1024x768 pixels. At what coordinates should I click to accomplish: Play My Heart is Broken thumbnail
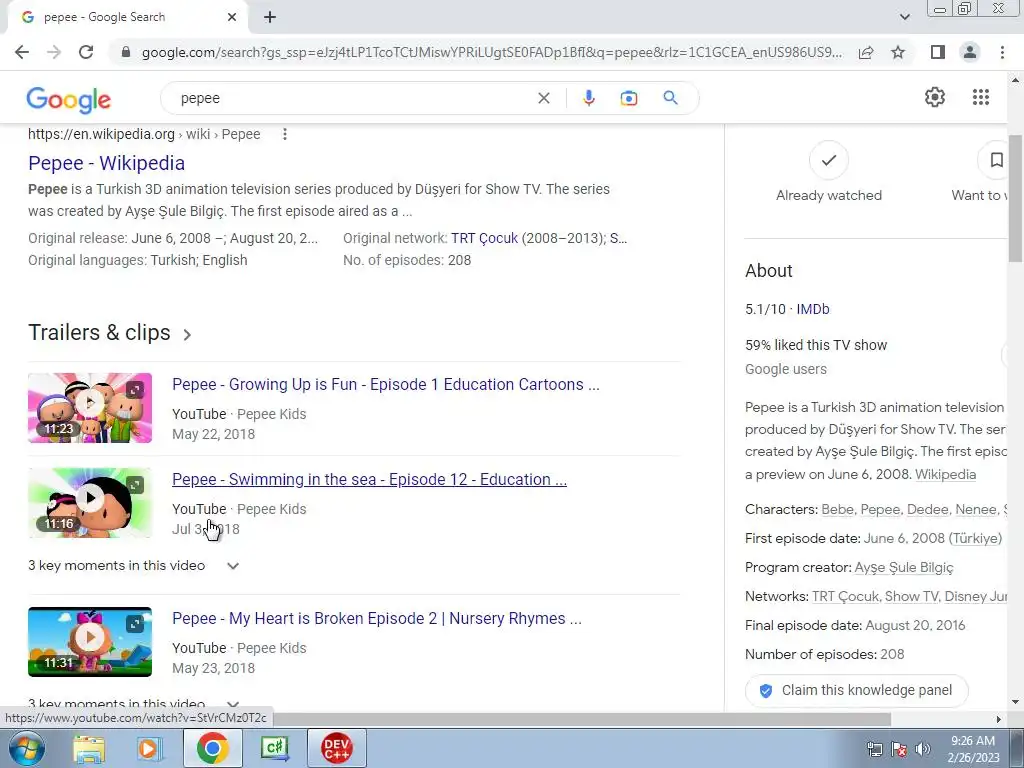pos(90,641)
